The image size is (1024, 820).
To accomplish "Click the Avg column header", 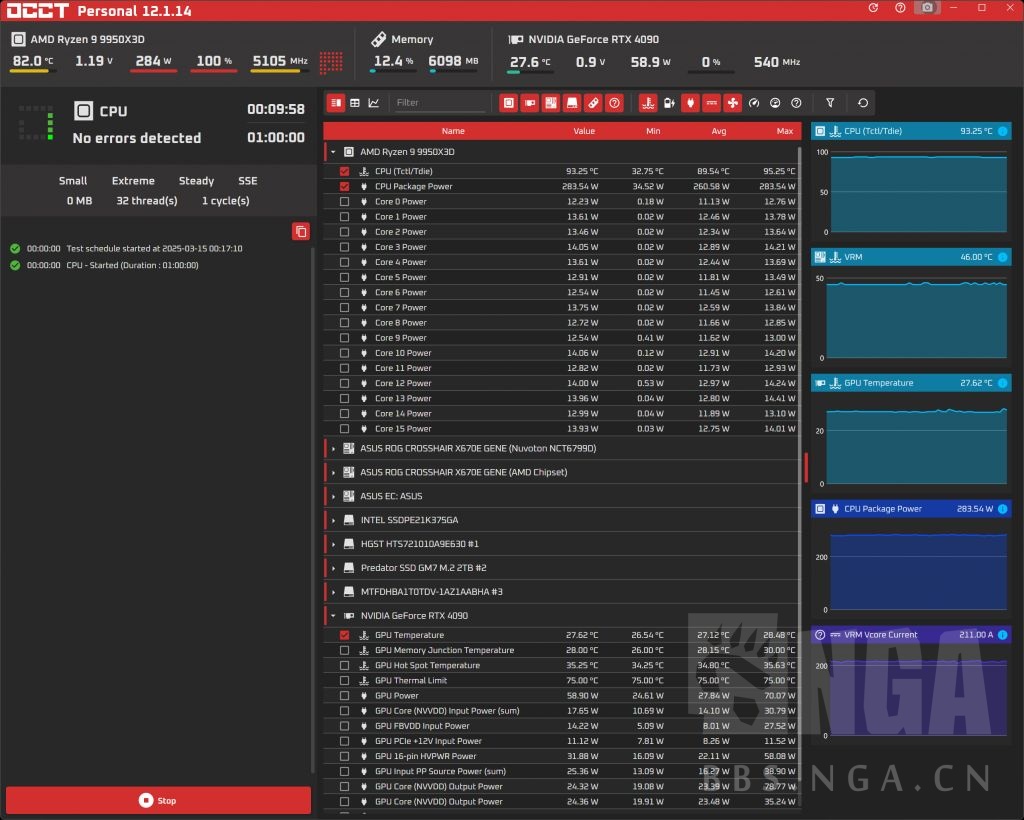I will tap(718, 131).
